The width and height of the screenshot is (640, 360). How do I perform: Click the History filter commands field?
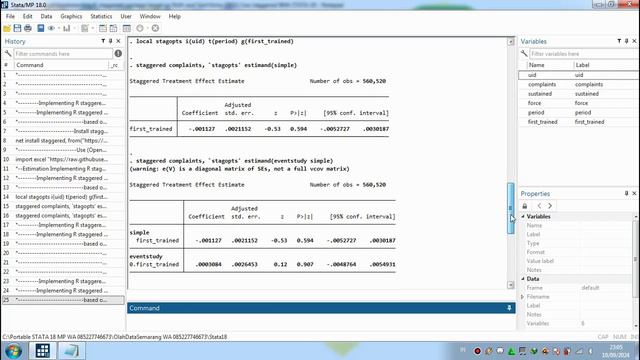63,53
